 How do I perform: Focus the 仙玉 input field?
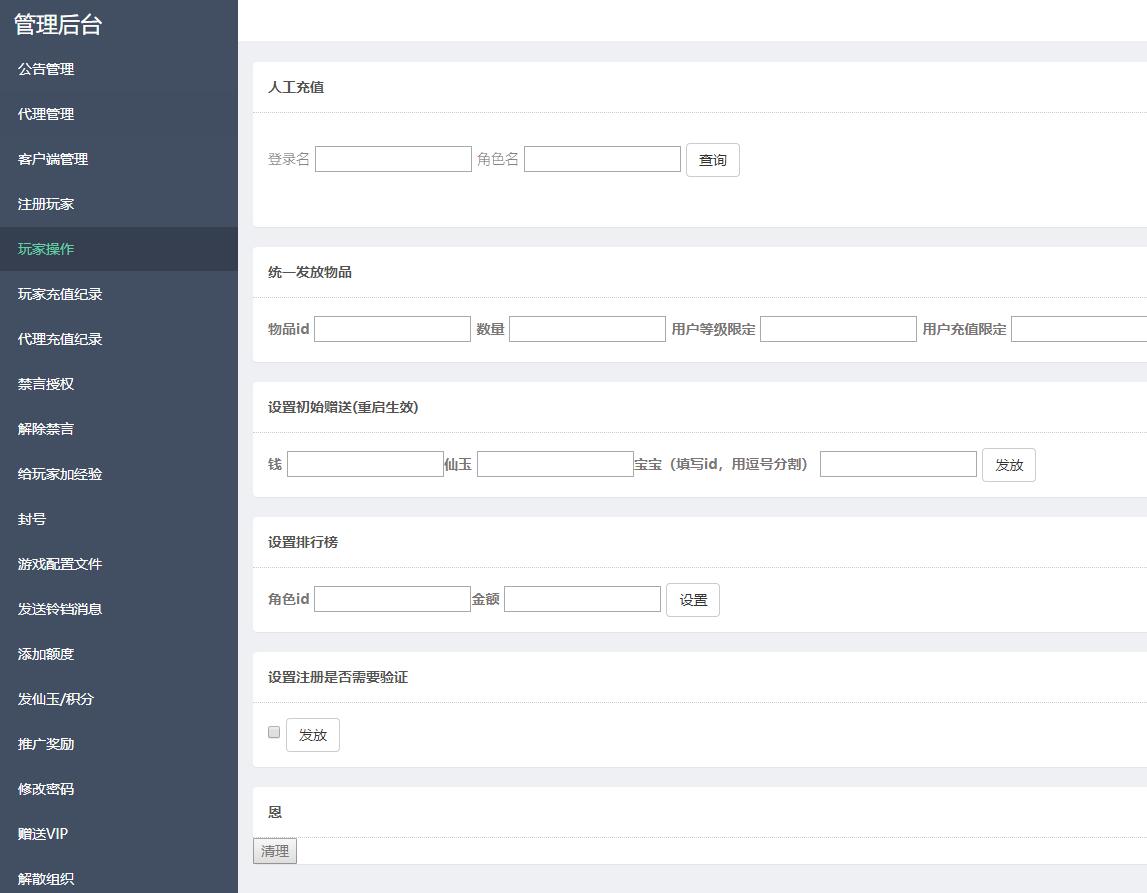point(555,464)
